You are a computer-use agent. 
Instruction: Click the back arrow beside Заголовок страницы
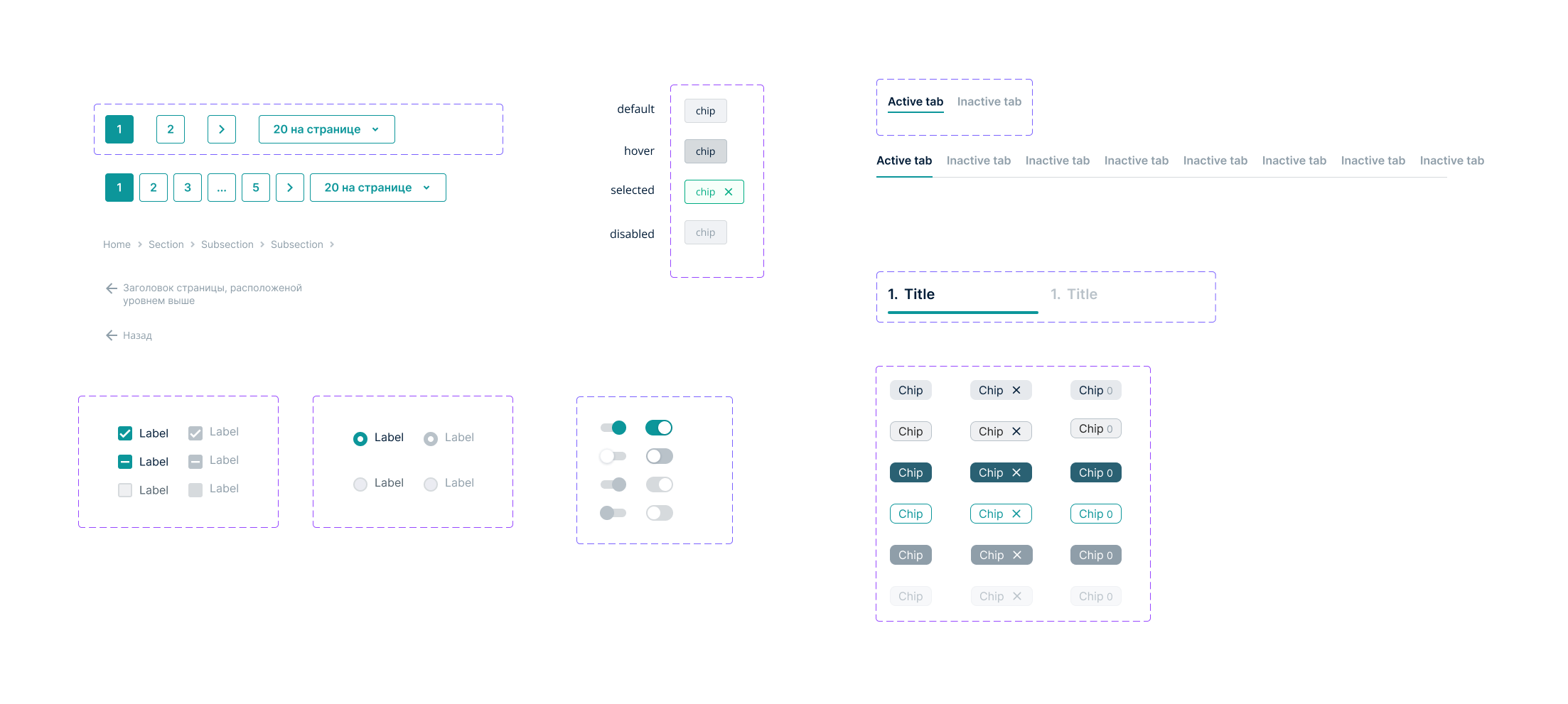[112, 288]
